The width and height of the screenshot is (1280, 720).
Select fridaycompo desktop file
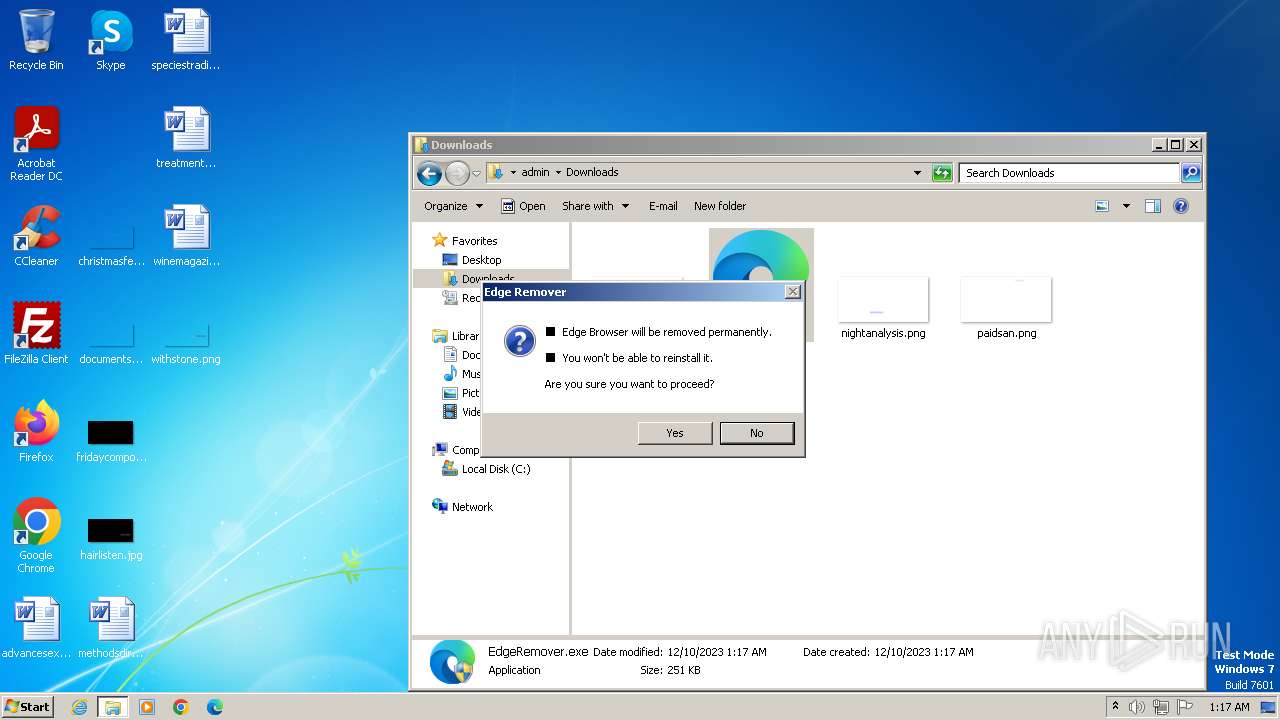111,440
